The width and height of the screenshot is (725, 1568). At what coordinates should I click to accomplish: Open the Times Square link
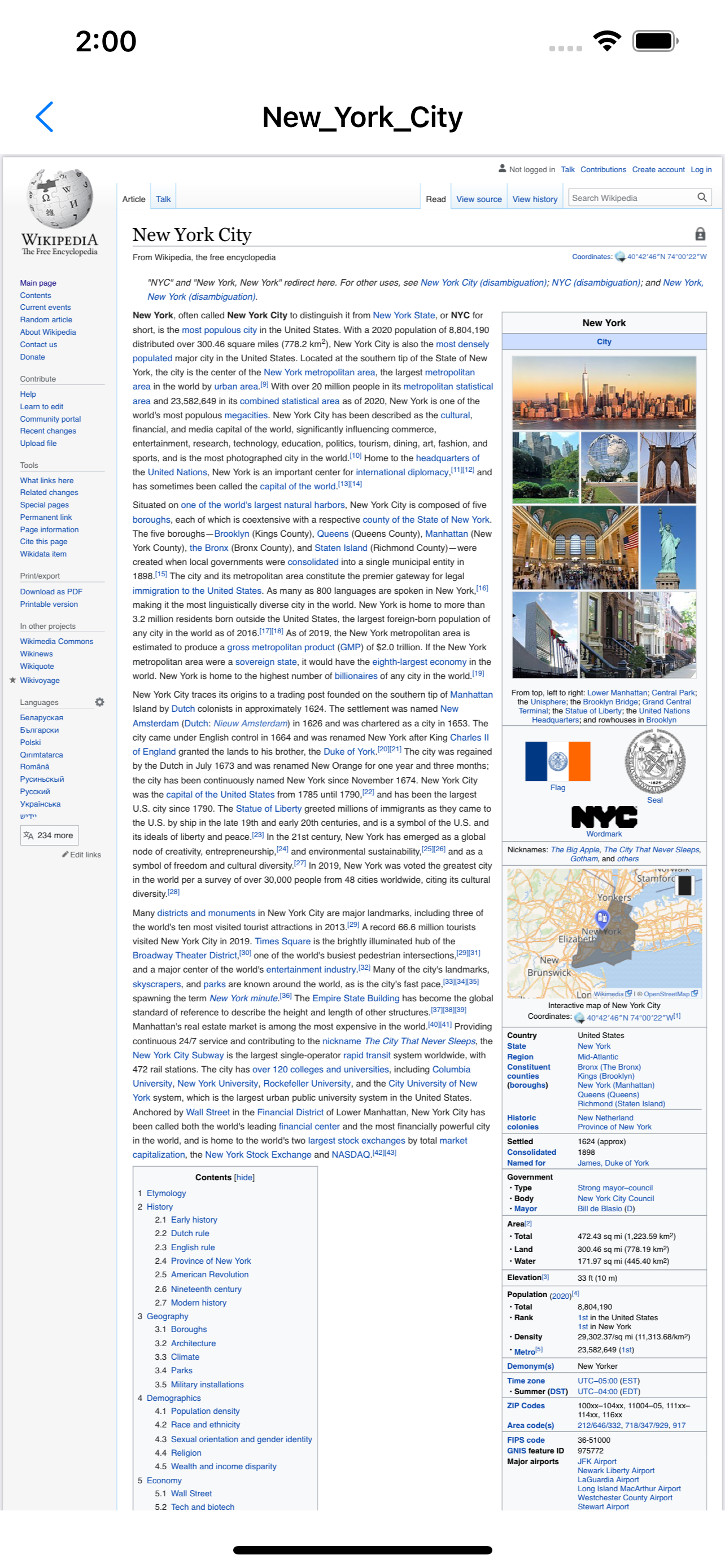point(282,940)
